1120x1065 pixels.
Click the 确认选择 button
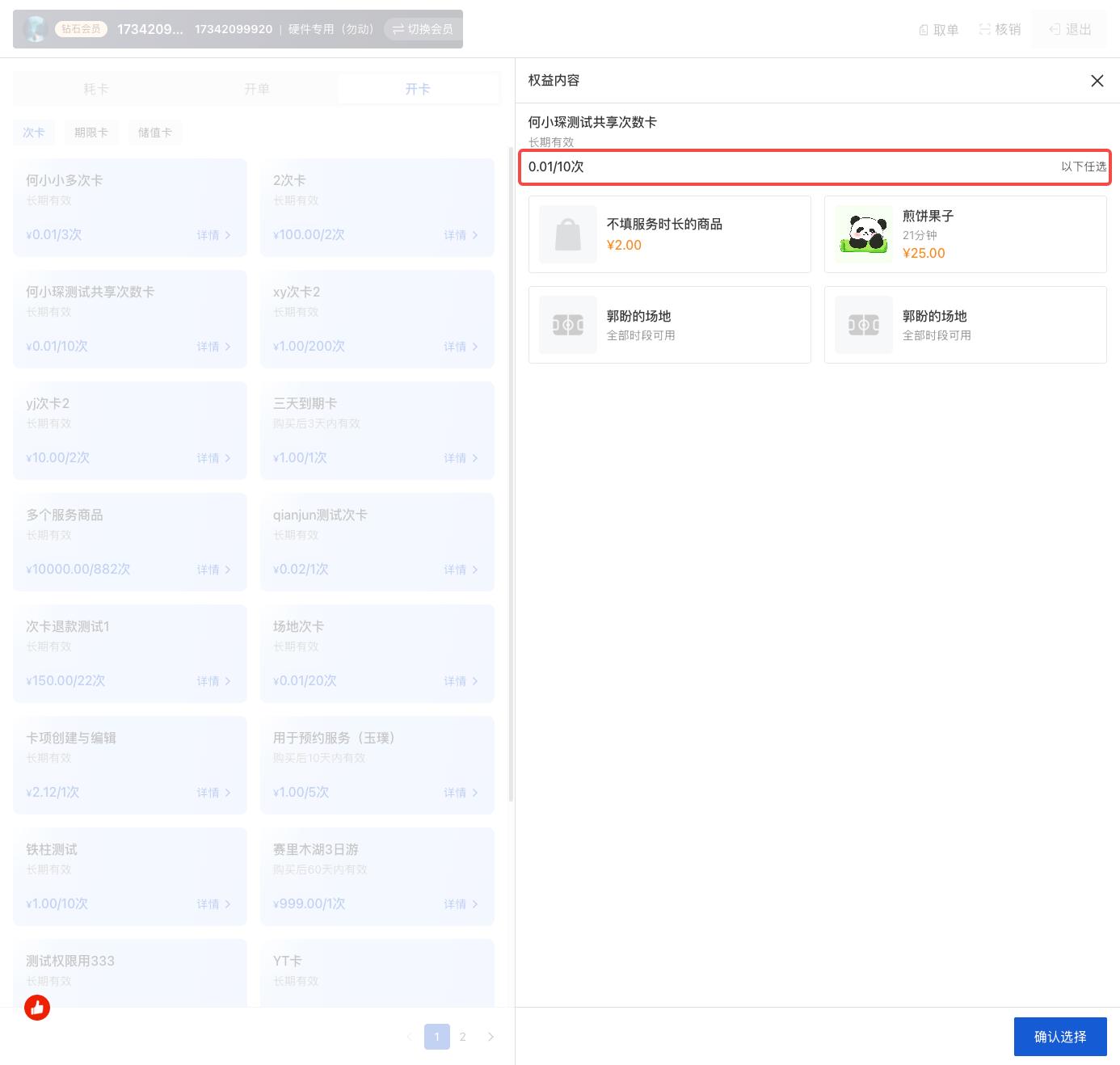pyautogui.click(x=1060, y=1037)
